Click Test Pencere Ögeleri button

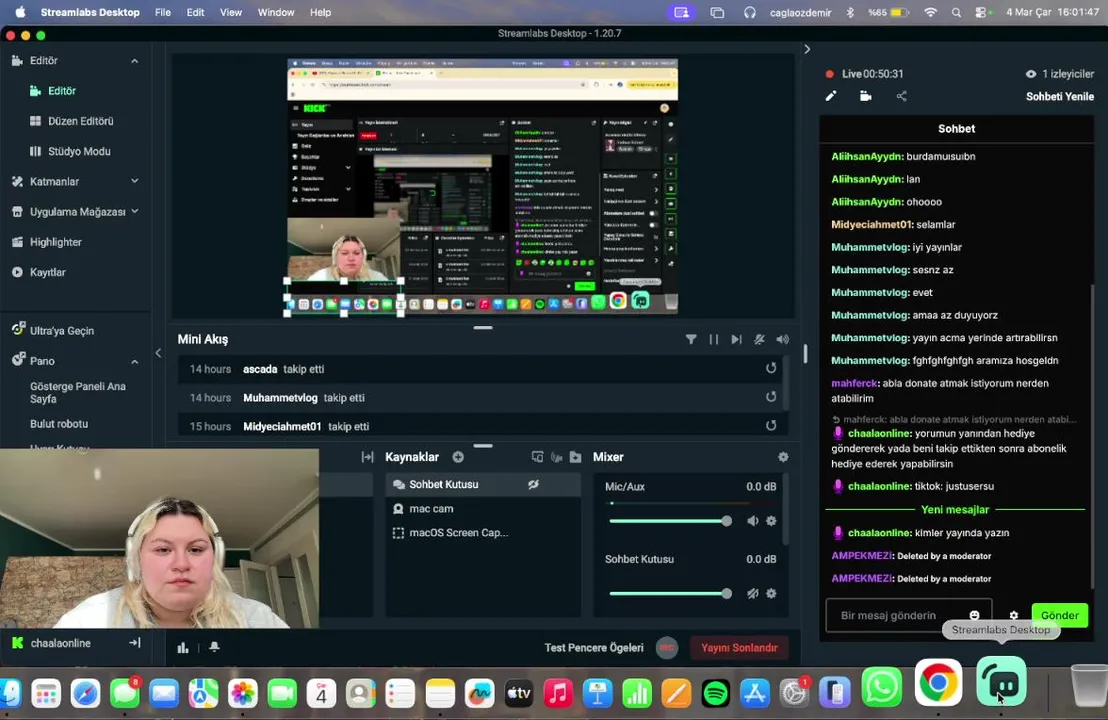click(594, 648)
